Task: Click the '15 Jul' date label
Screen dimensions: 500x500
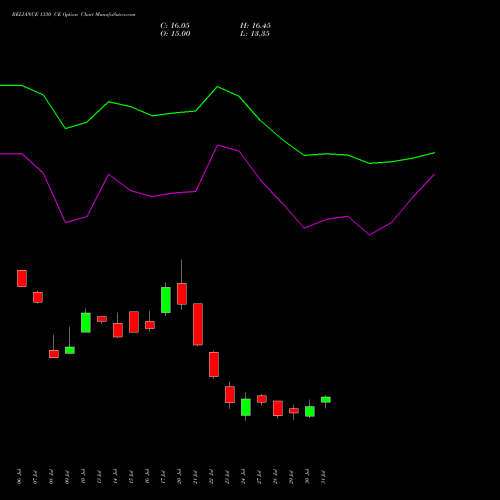Action: click(x=131, y=476)
